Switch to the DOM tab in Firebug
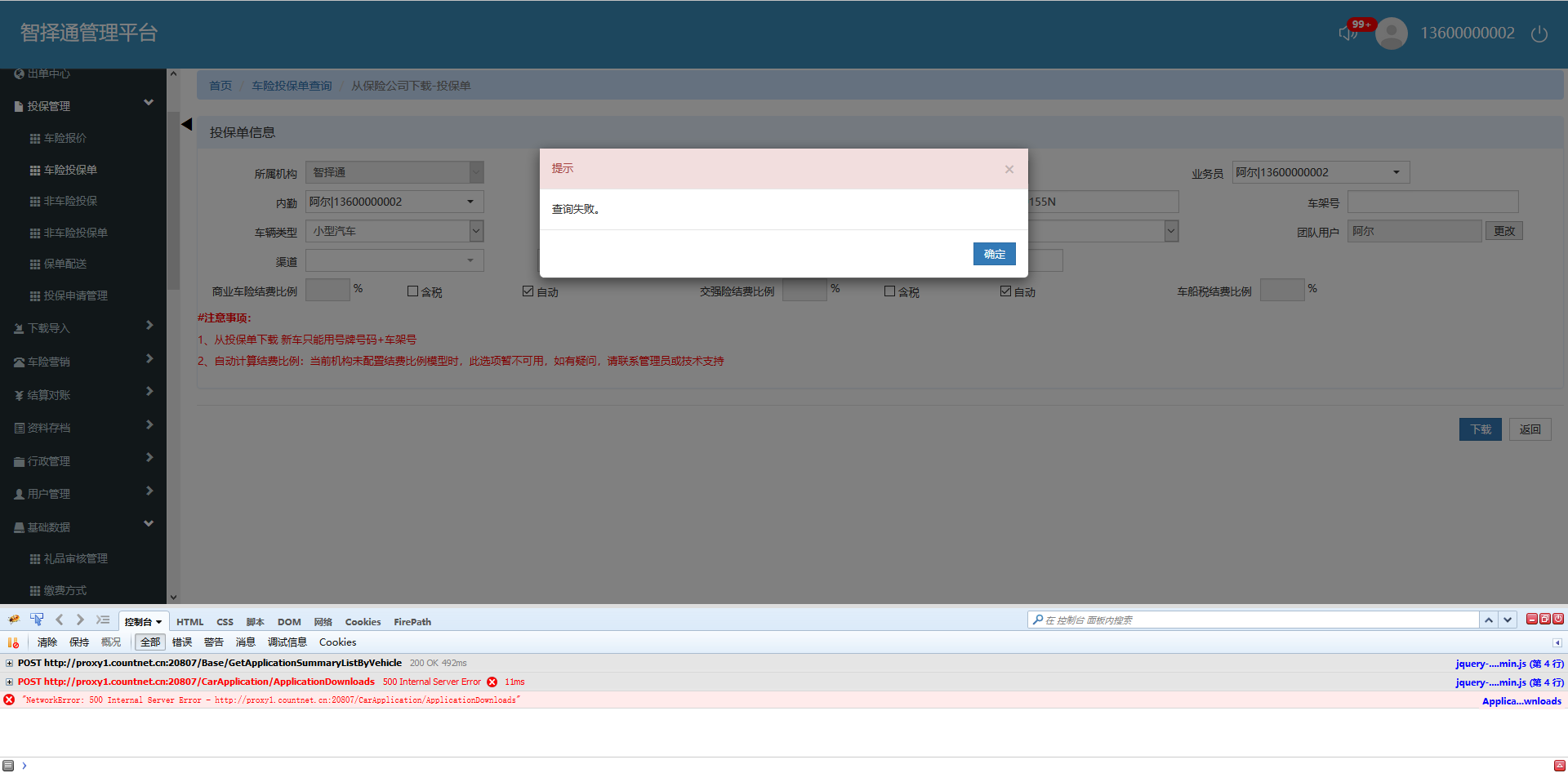 (x=289, y=622)
